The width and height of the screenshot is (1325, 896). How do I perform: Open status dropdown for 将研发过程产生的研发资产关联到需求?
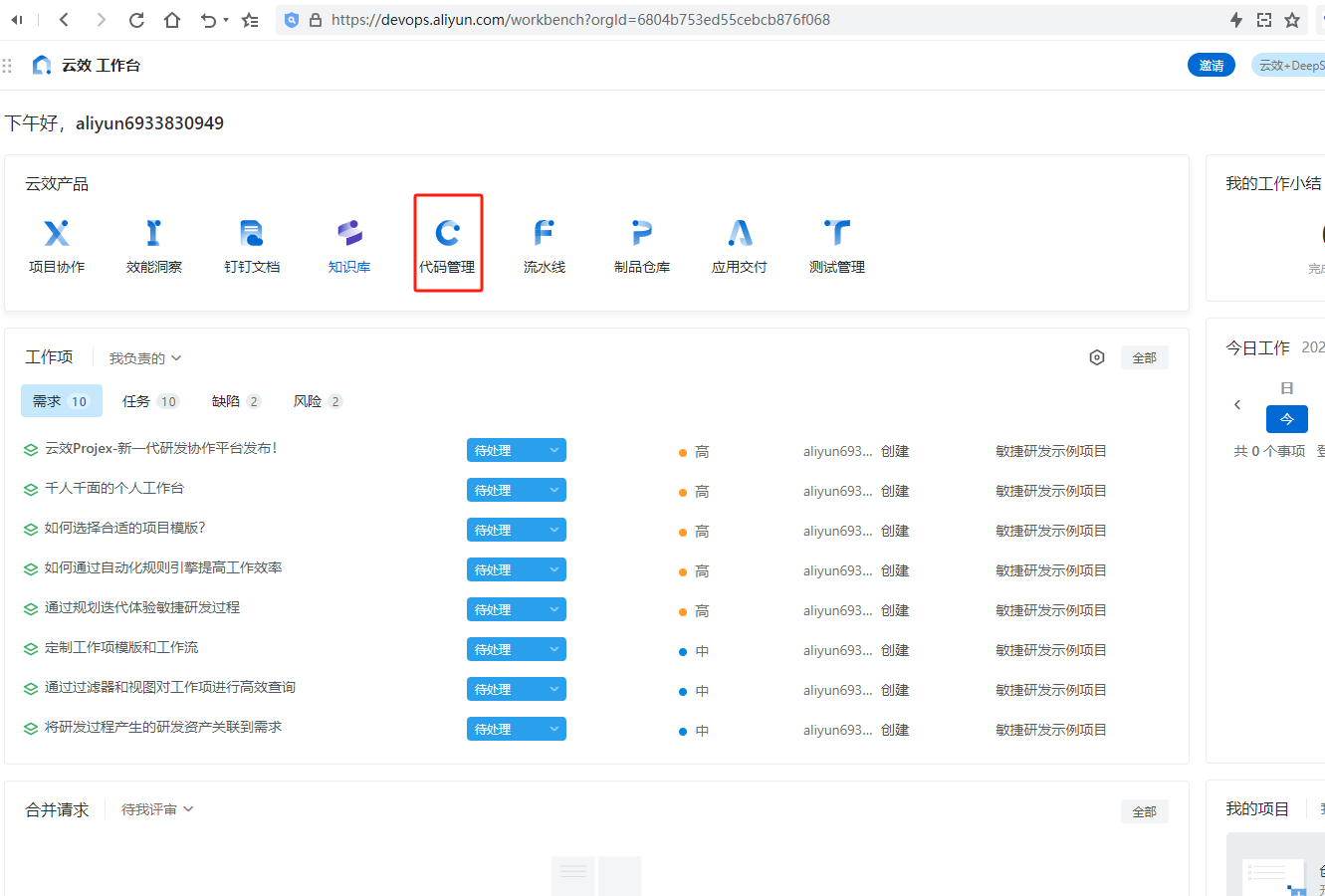tap(516, 729)
